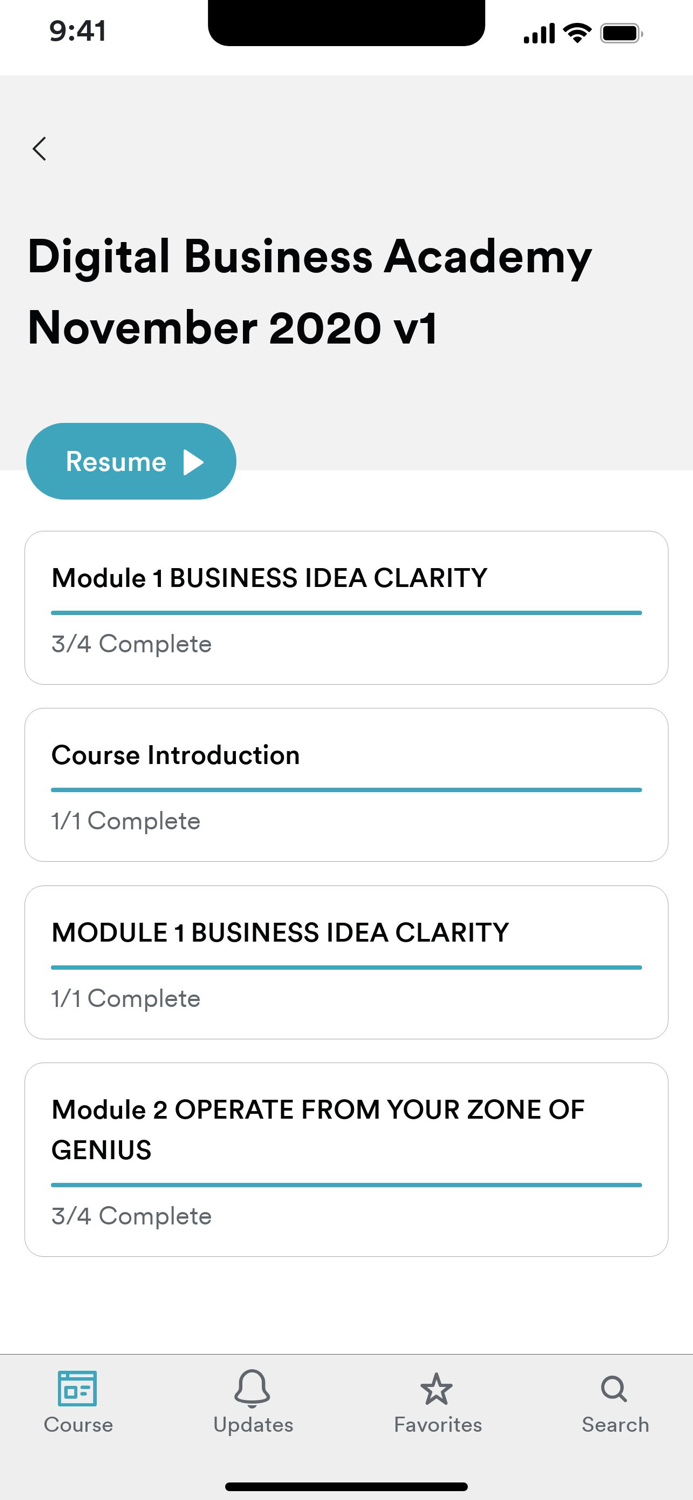Tap the battery status icon

point(620,31)
